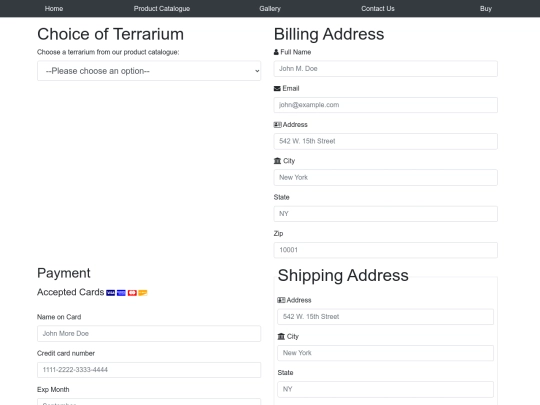Focus the Billing Zip field
The image size is (540, 405).
(385, 250)
